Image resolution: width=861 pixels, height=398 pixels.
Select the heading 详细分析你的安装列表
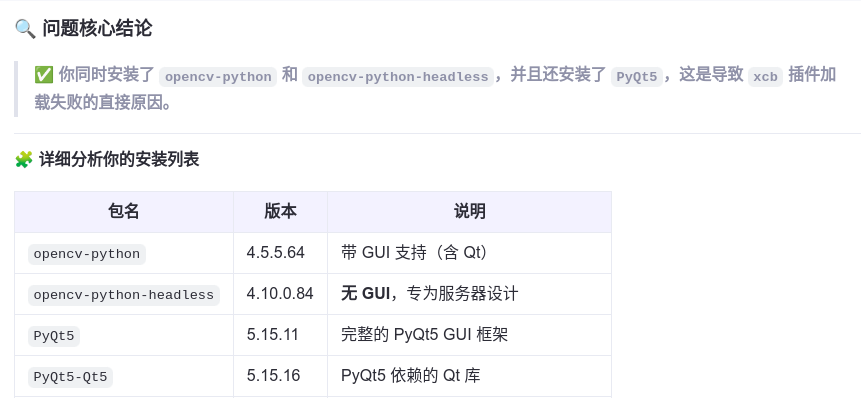pyautogui.click(x=119, y=160)
